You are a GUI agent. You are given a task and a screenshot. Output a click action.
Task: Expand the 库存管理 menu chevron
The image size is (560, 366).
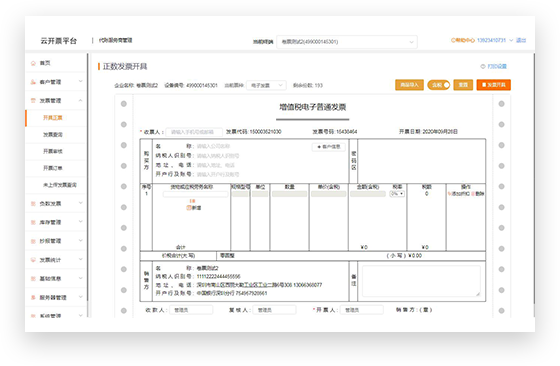point(80,222)
